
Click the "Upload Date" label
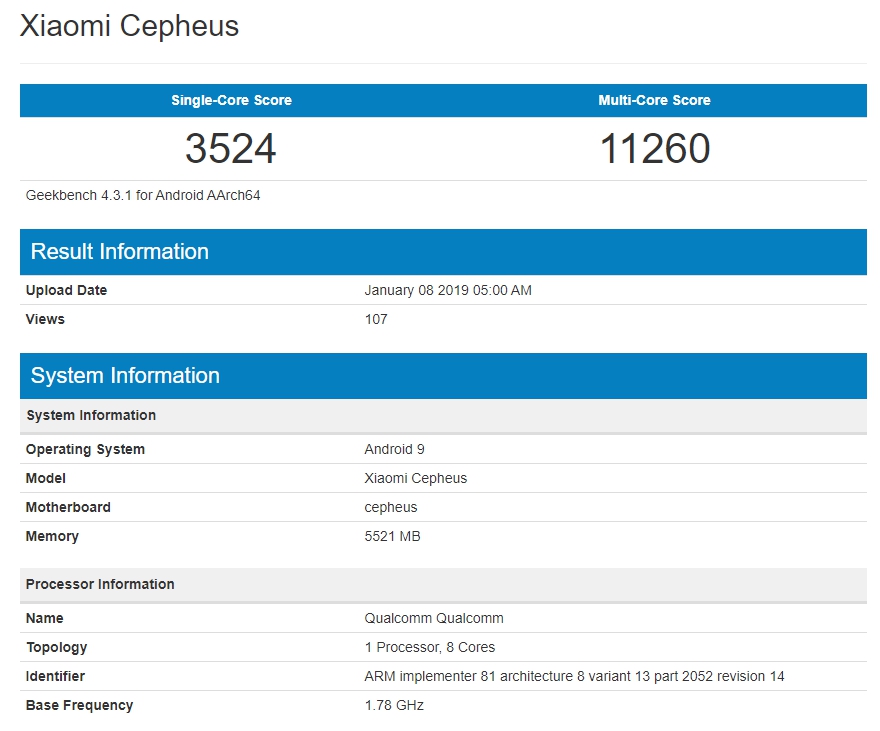[x=66, y=290]
